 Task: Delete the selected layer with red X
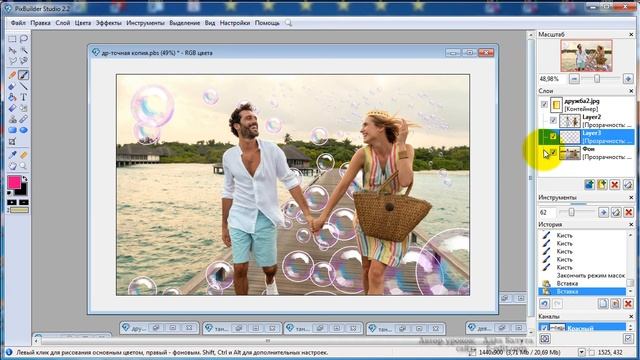pos(615,184)
